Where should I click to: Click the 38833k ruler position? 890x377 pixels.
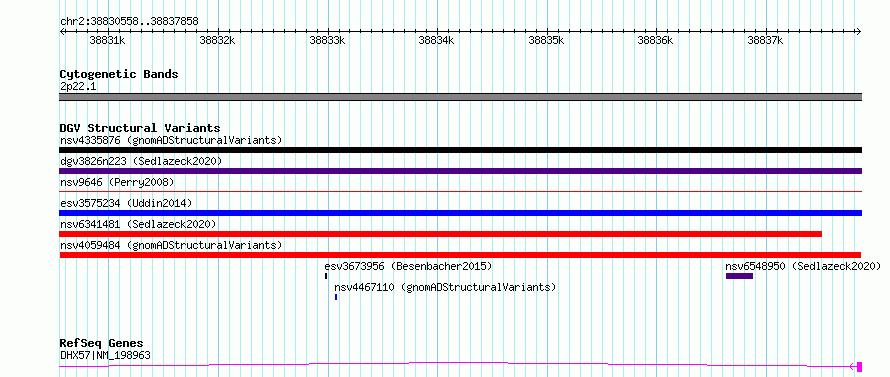point(327,40)
